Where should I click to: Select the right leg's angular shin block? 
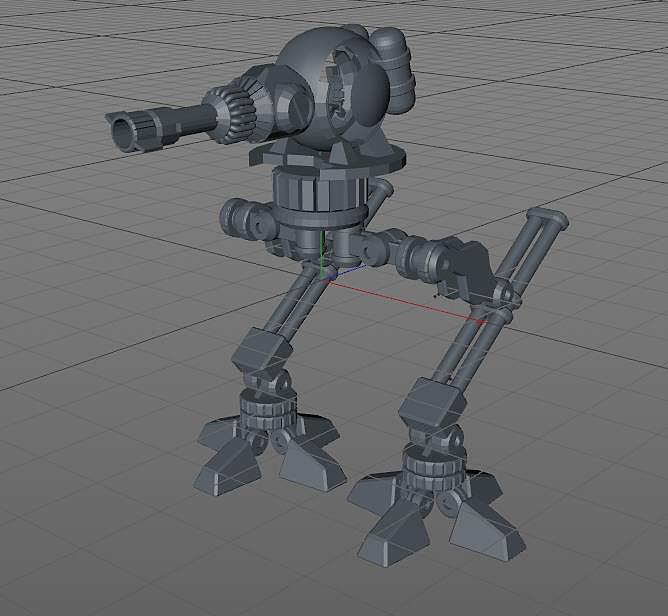(x=431, y=402)
